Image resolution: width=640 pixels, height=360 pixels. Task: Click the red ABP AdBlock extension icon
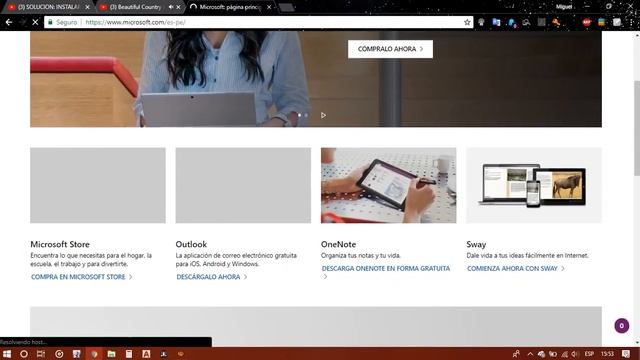(587, 22)
